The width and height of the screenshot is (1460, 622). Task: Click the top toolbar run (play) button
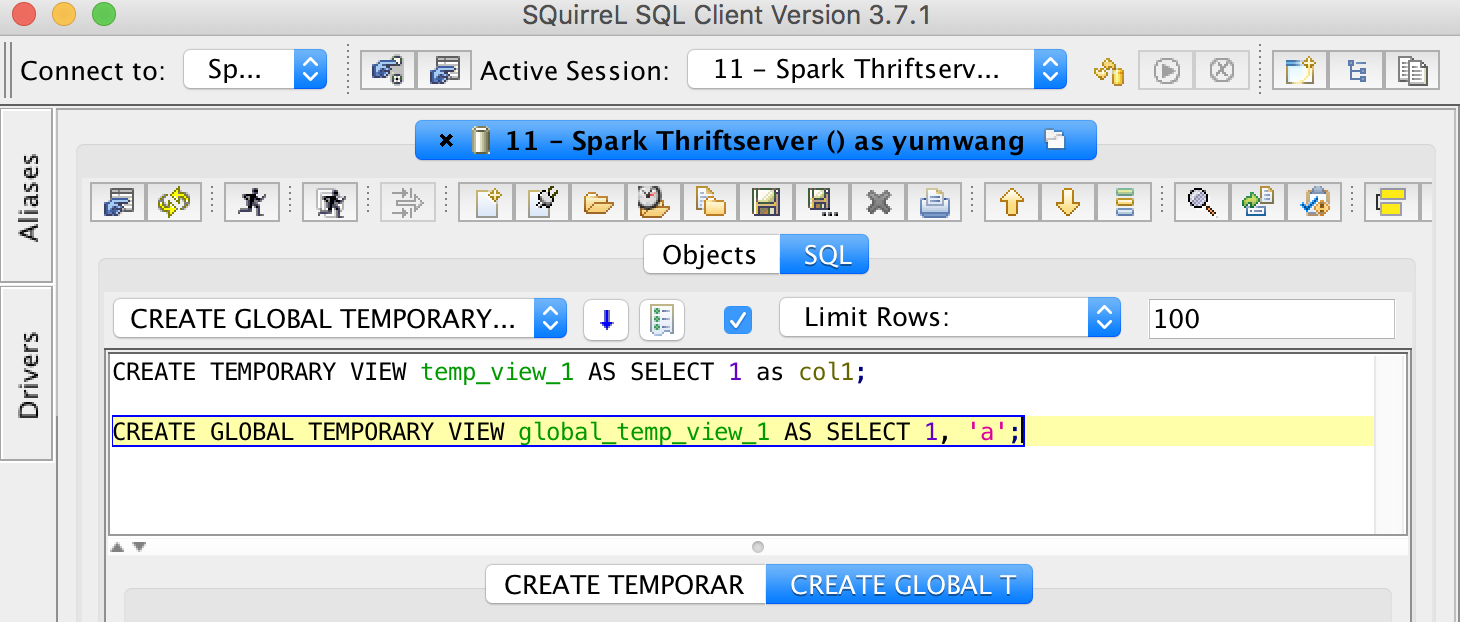1166,71
